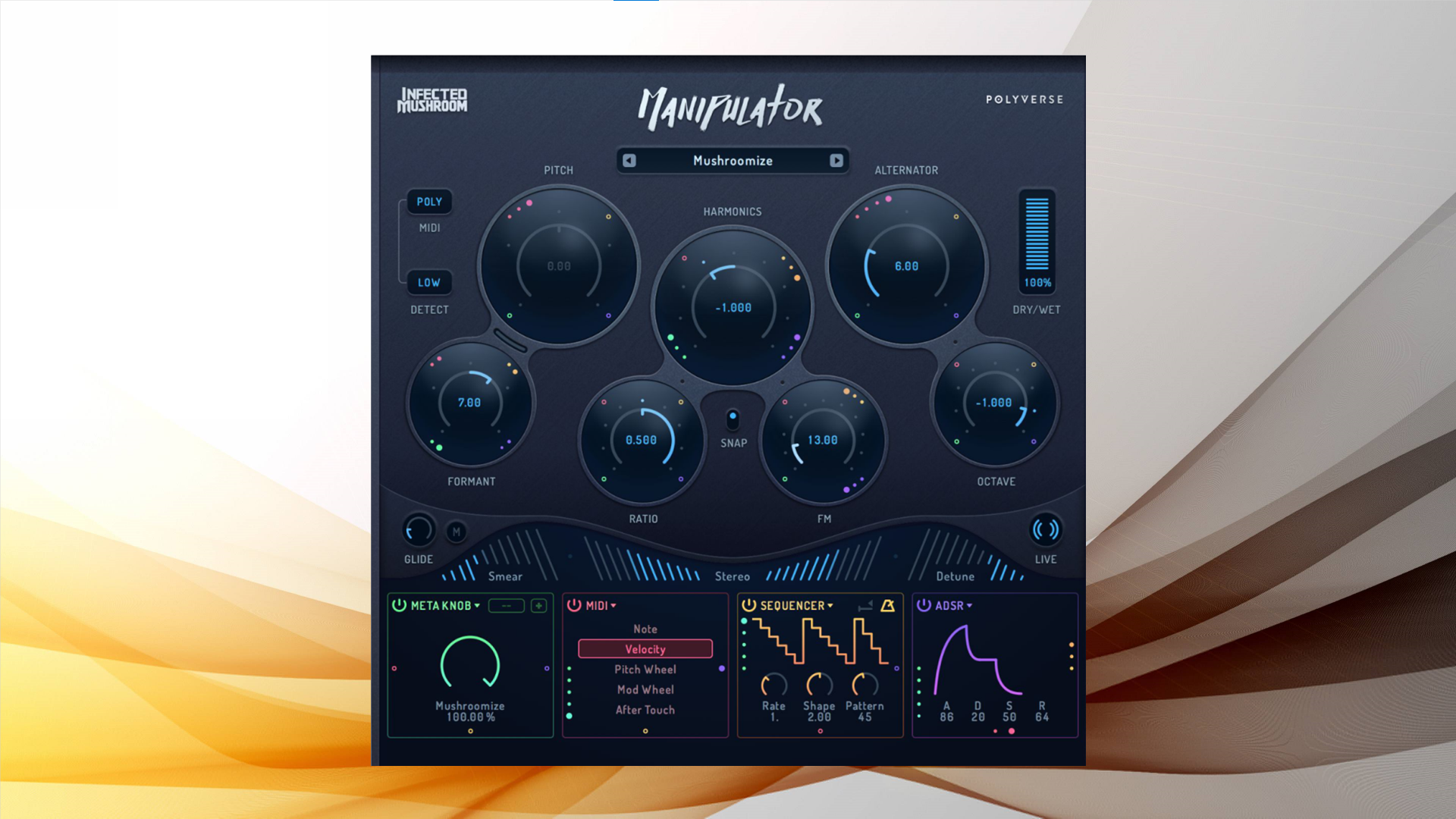Click the Octave knob value -1.000

coord(993,403)
